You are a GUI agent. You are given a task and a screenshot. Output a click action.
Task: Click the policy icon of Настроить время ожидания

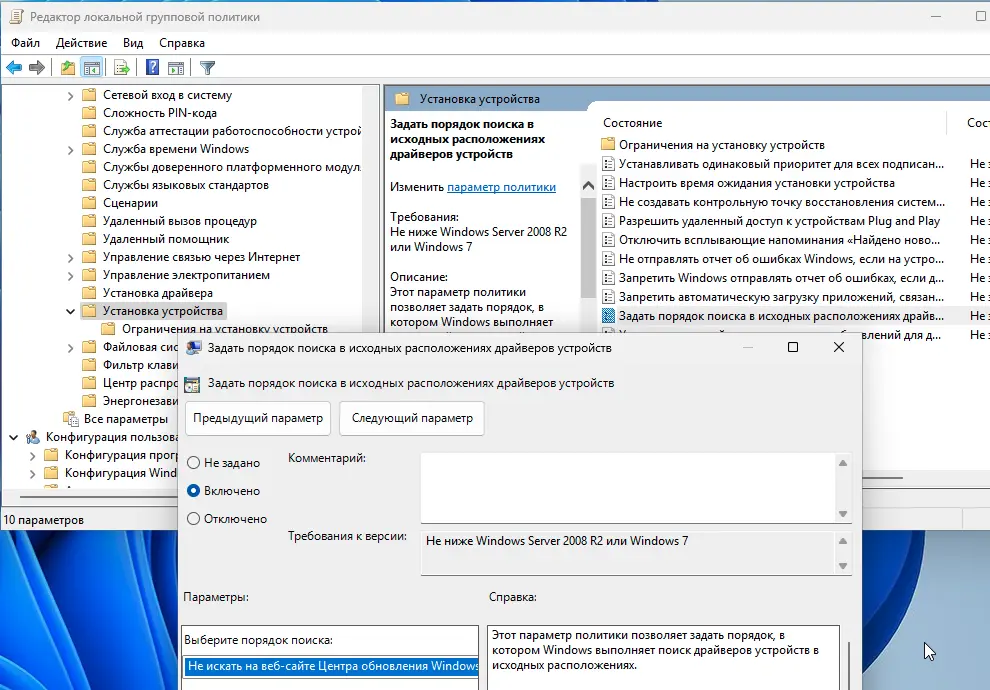608,183
